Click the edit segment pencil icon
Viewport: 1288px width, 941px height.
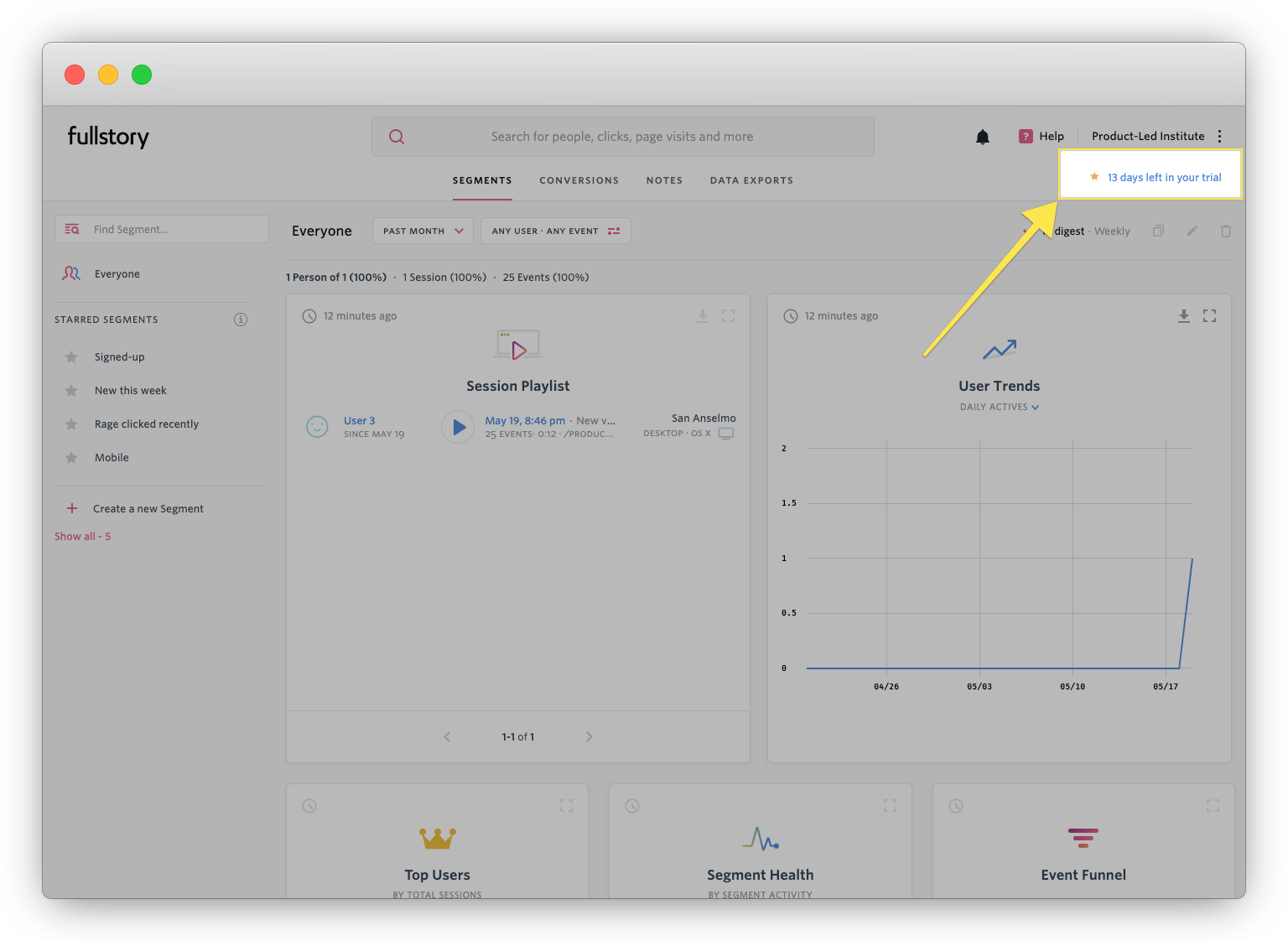(1192, 231)
